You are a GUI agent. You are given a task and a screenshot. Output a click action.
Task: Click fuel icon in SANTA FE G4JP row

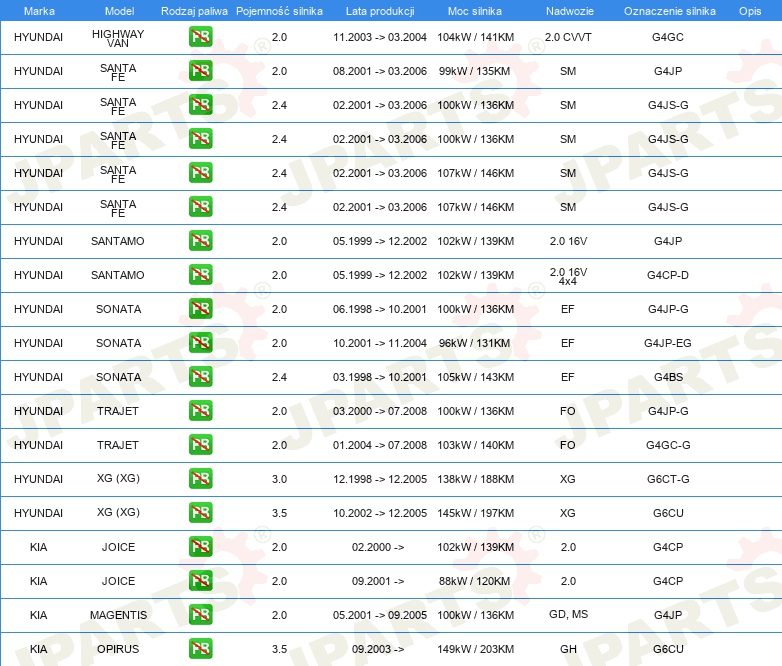click(x=200, y=71)
